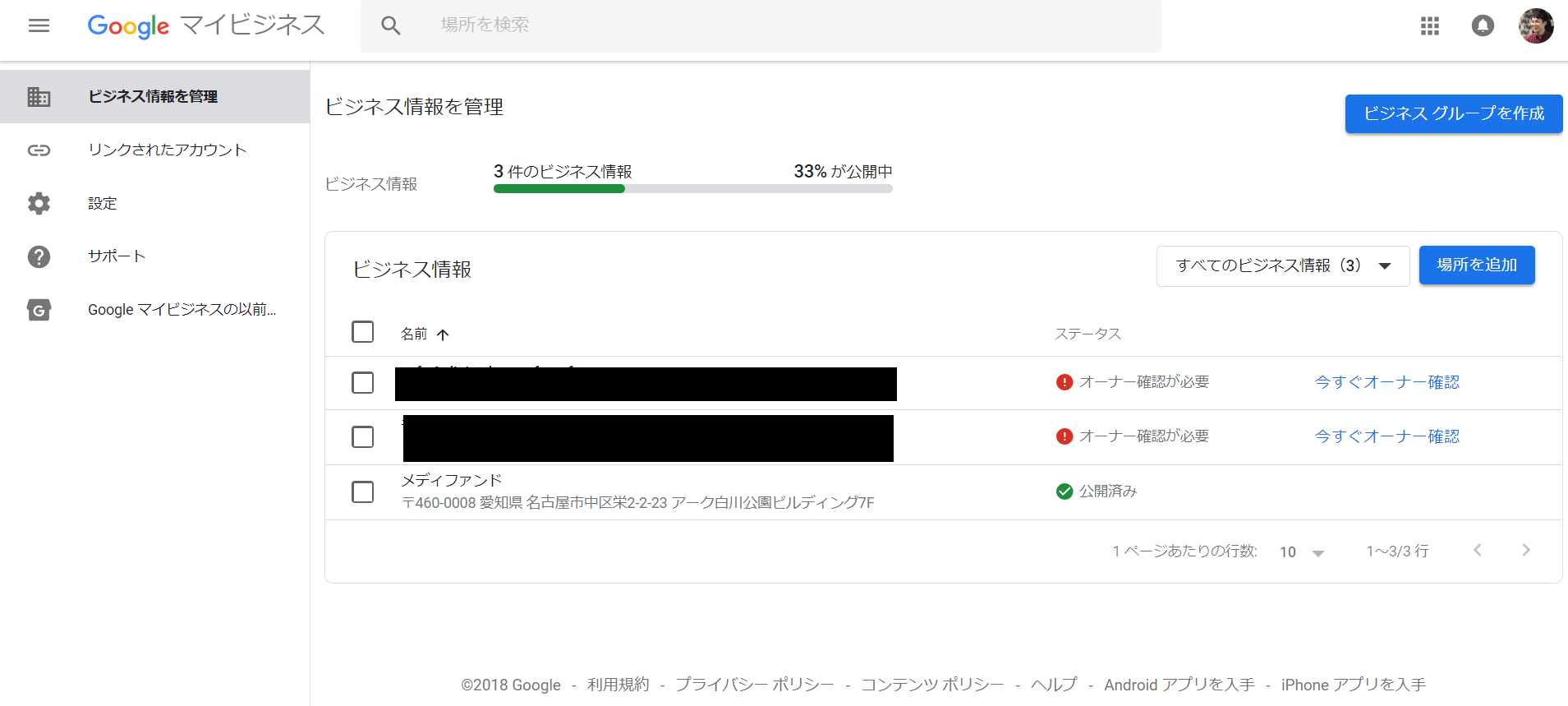The image size is (1568, 706).
Task: Open 設定 in the sidebar
Action: tap(154, 203)
